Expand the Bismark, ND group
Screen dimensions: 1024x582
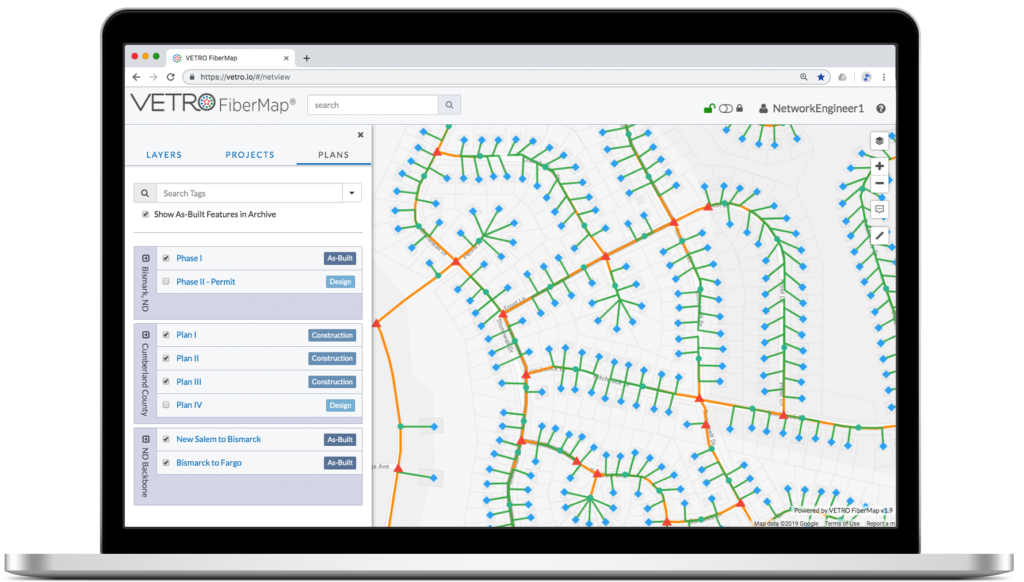click(x=146, y=259)
